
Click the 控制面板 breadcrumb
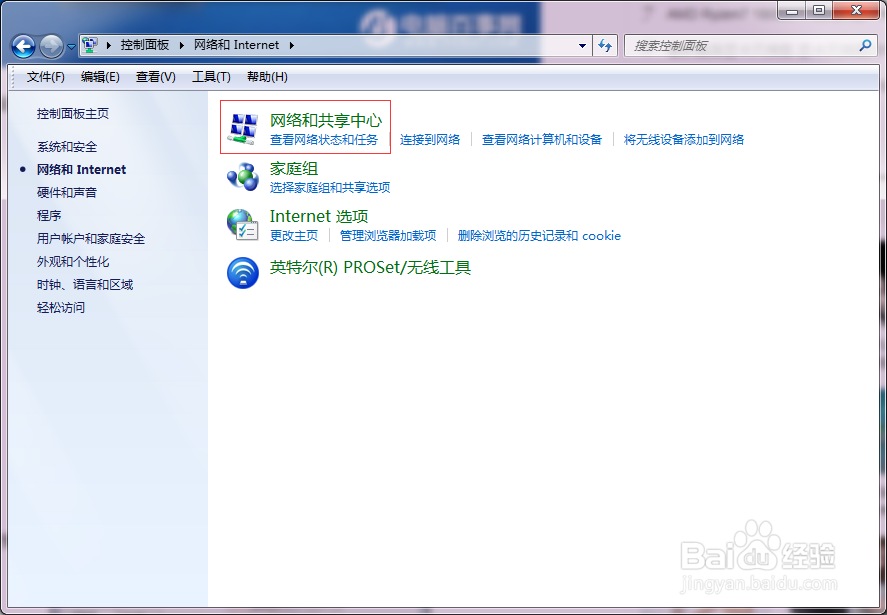[145, 45]
